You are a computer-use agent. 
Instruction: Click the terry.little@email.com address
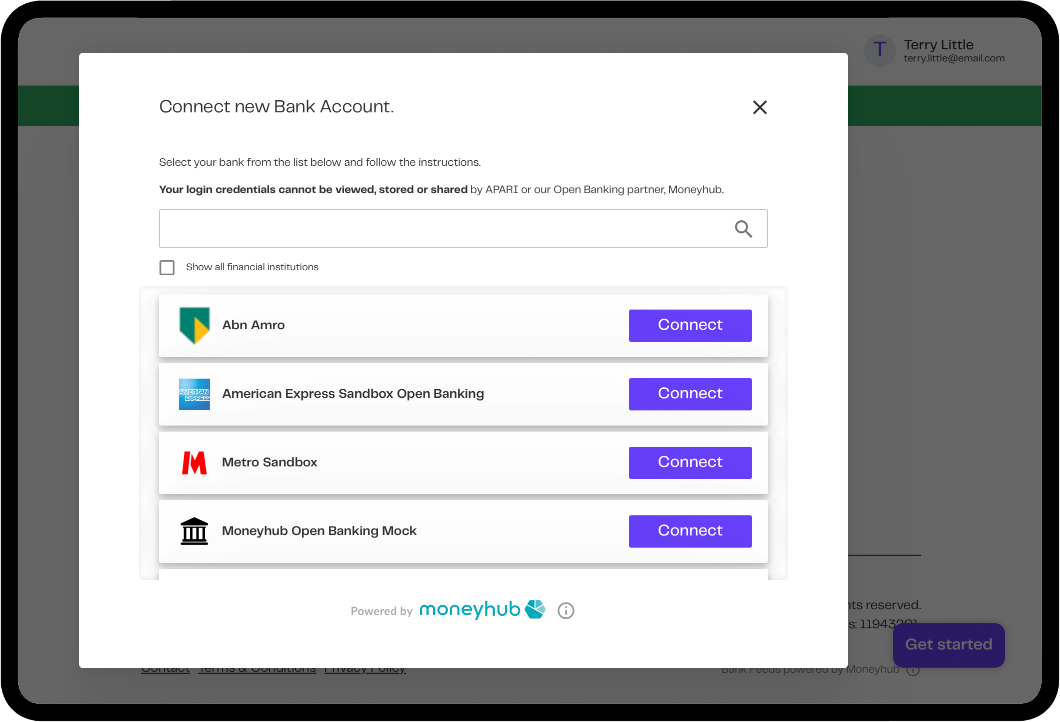[x=954, y=58]
